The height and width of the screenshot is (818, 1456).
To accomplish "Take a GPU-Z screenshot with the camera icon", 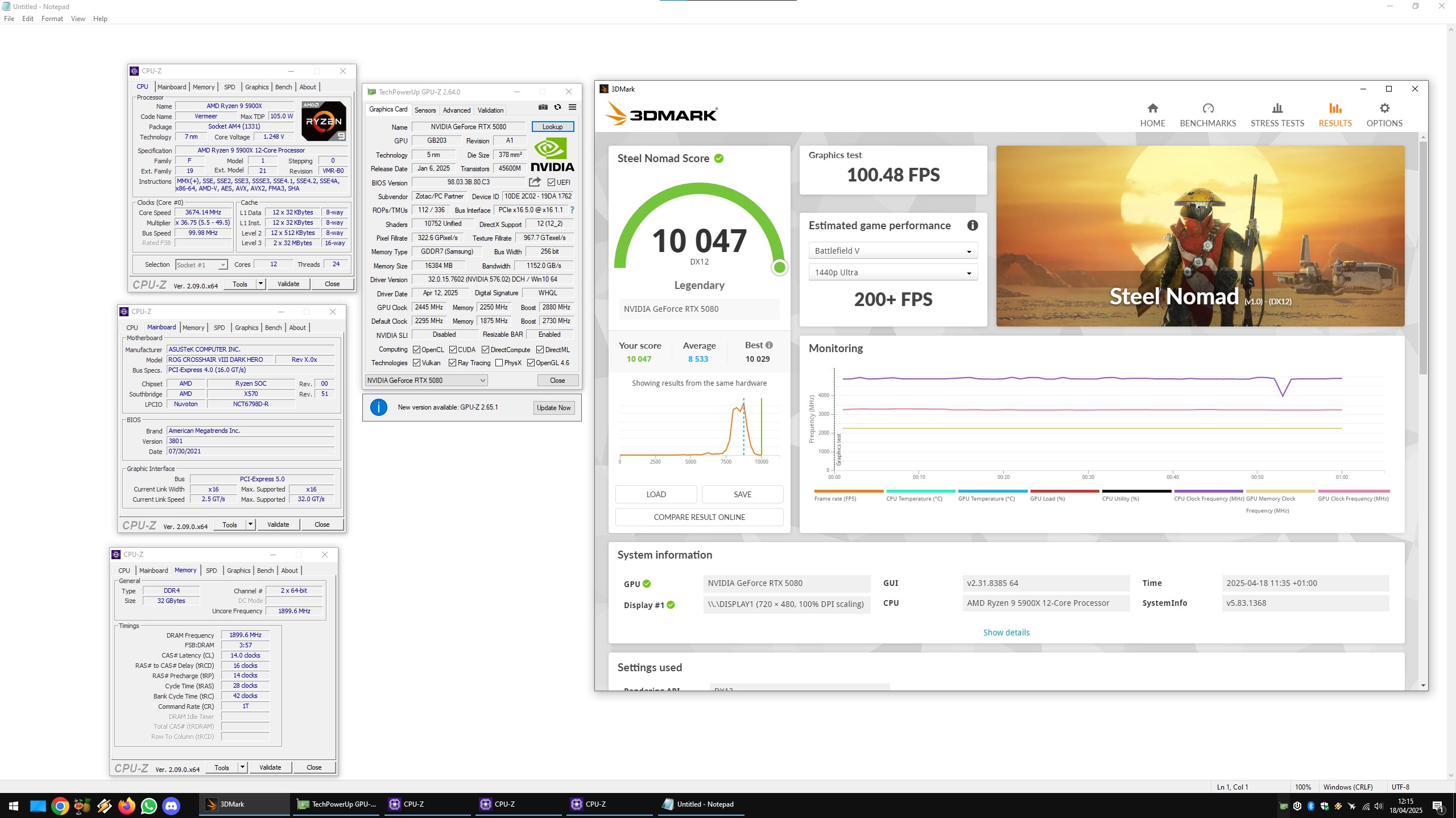I will pos(543,107).
